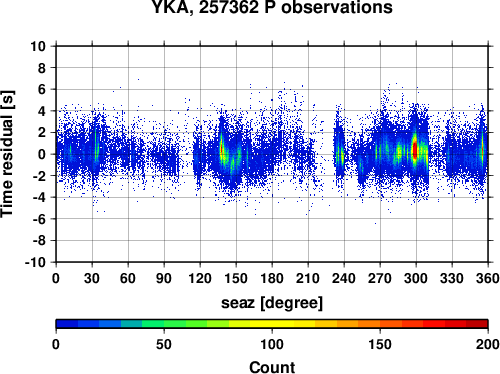This screenshot has width=500, height=374.
Task: Click the y-axis tick label 10
Action: click(x=38, y=46)
